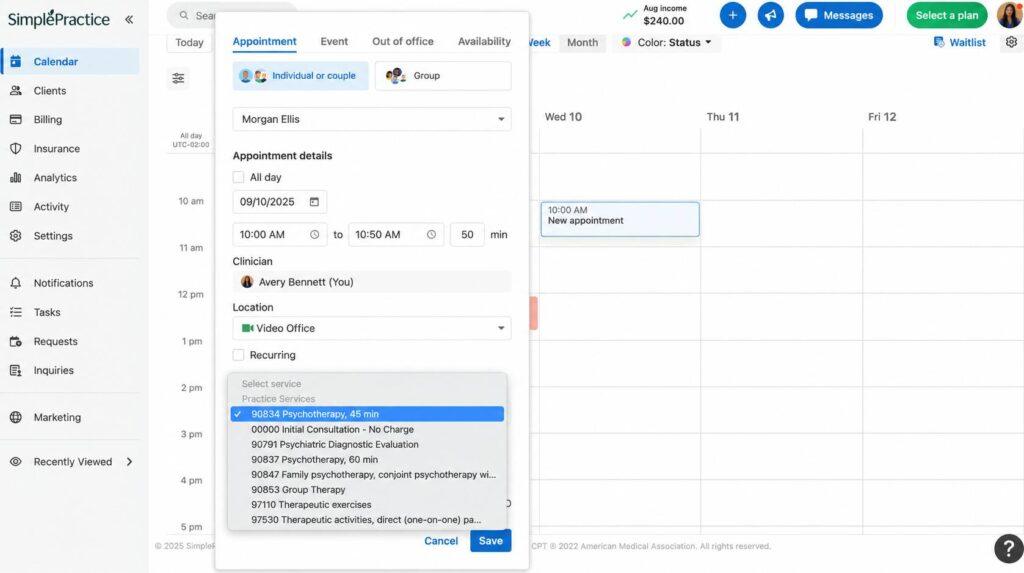Switch to the Out of office tab

click(x=403, y=41)
